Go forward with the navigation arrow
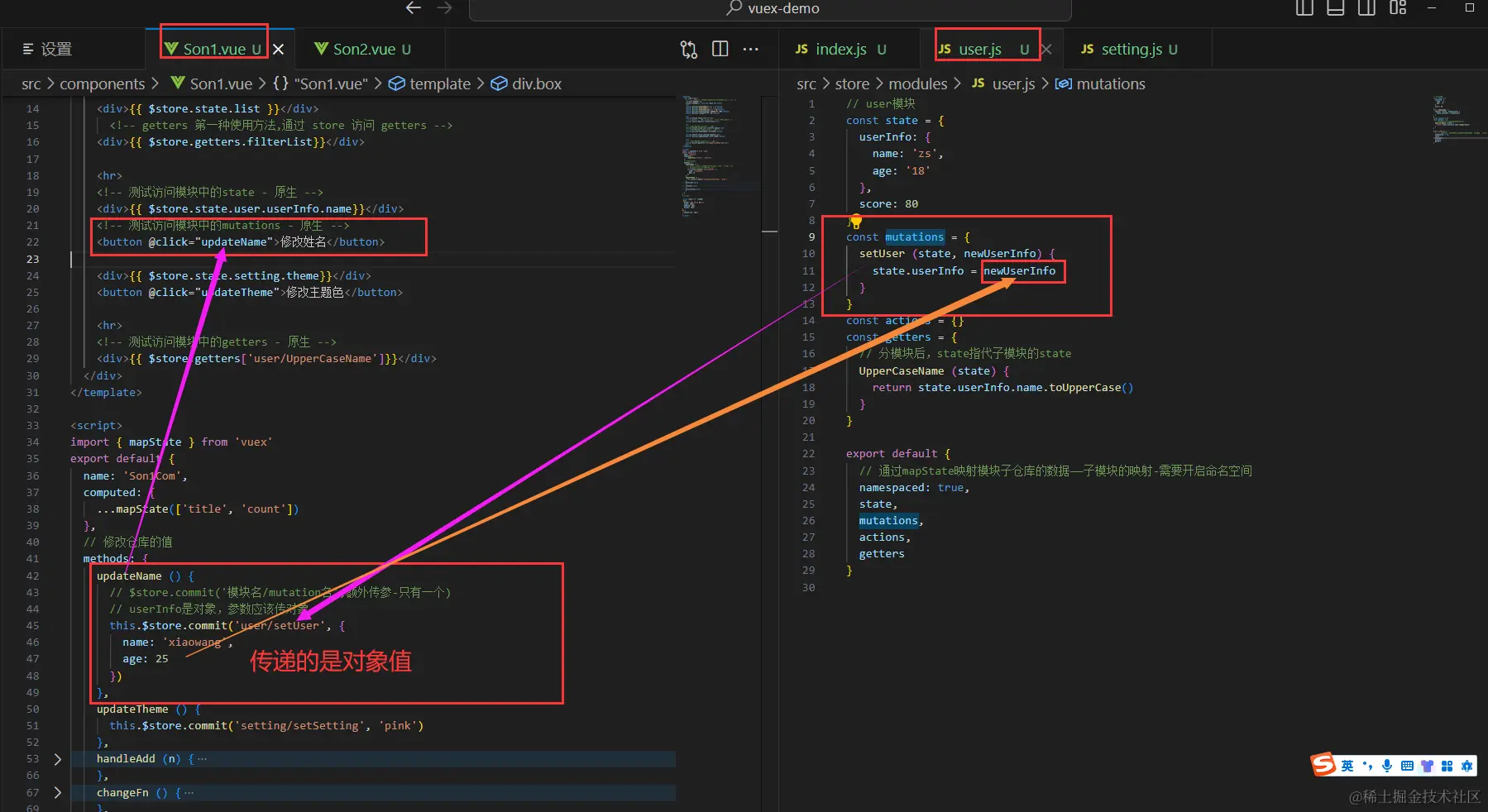 click(x=445, y=8)
